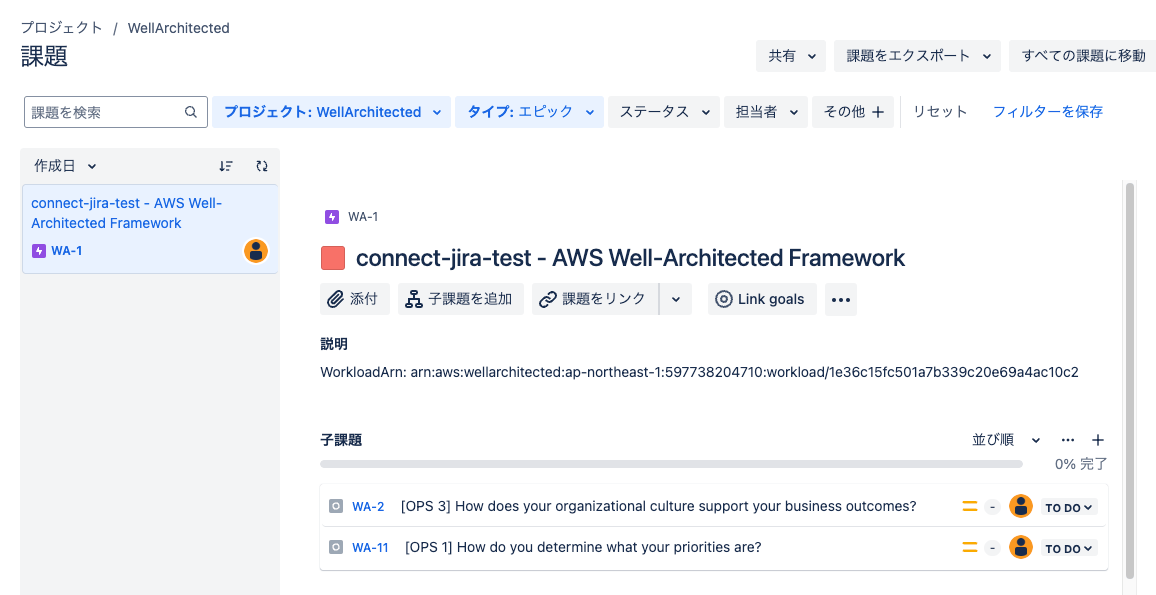Click [OPS 3] organizational culture summary

point(658,507)
